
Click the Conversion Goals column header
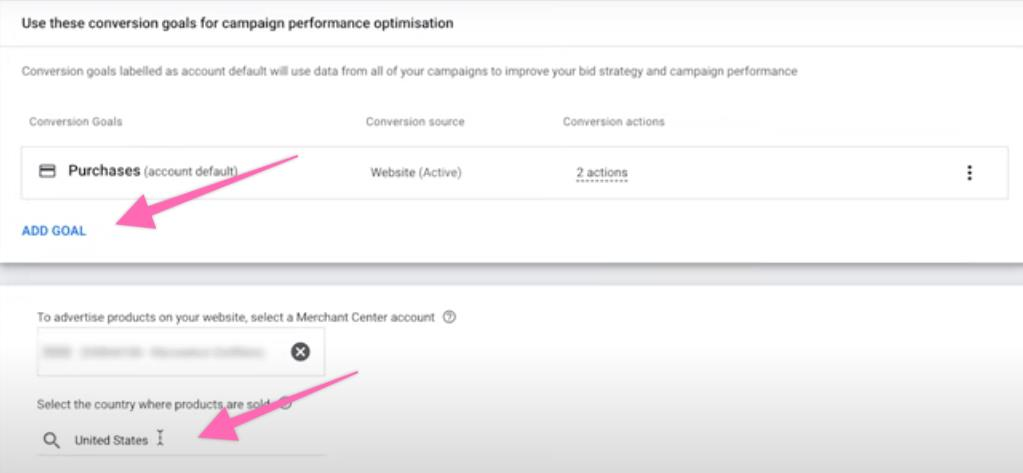(76, 122)
